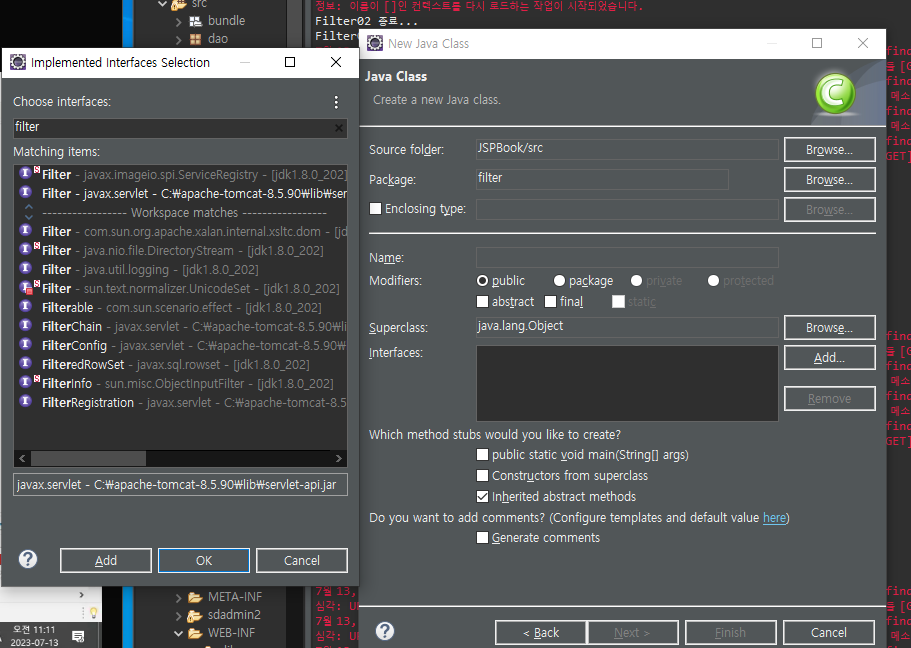Screen dimensions: 911x648
Task: Click the scroll right arrow under matching items
Action: [339, 458]
